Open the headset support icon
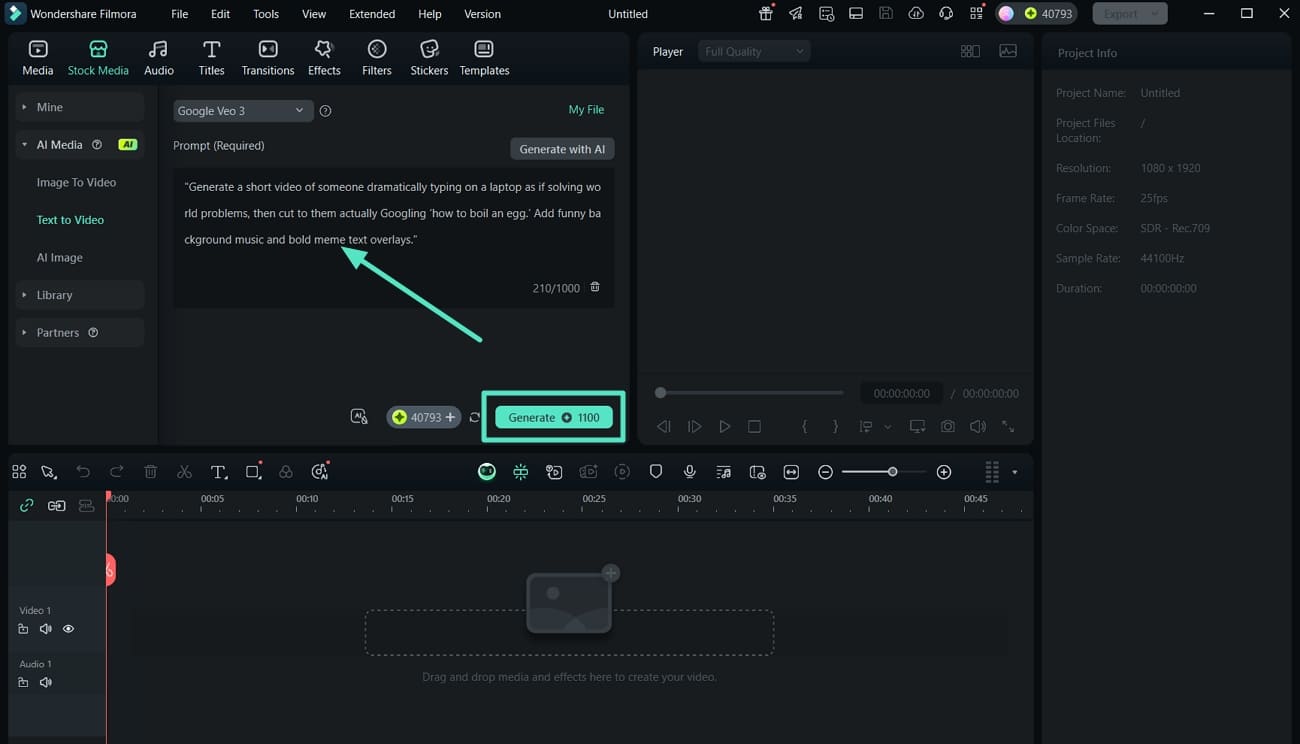1300x744 pixels. tap(946, 14)
